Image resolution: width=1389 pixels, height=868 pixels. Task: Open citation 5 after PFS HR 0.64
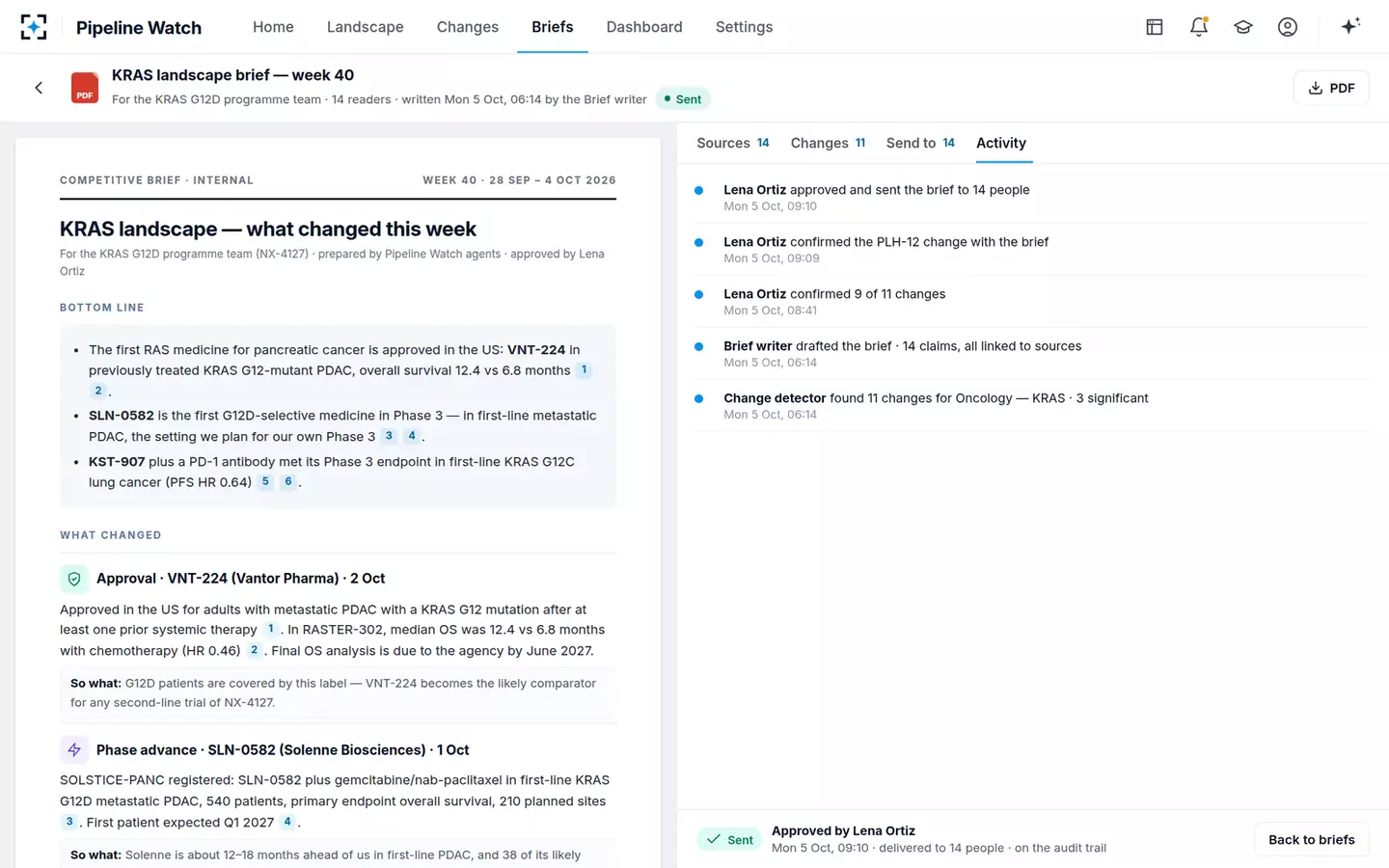pos(265,482)
